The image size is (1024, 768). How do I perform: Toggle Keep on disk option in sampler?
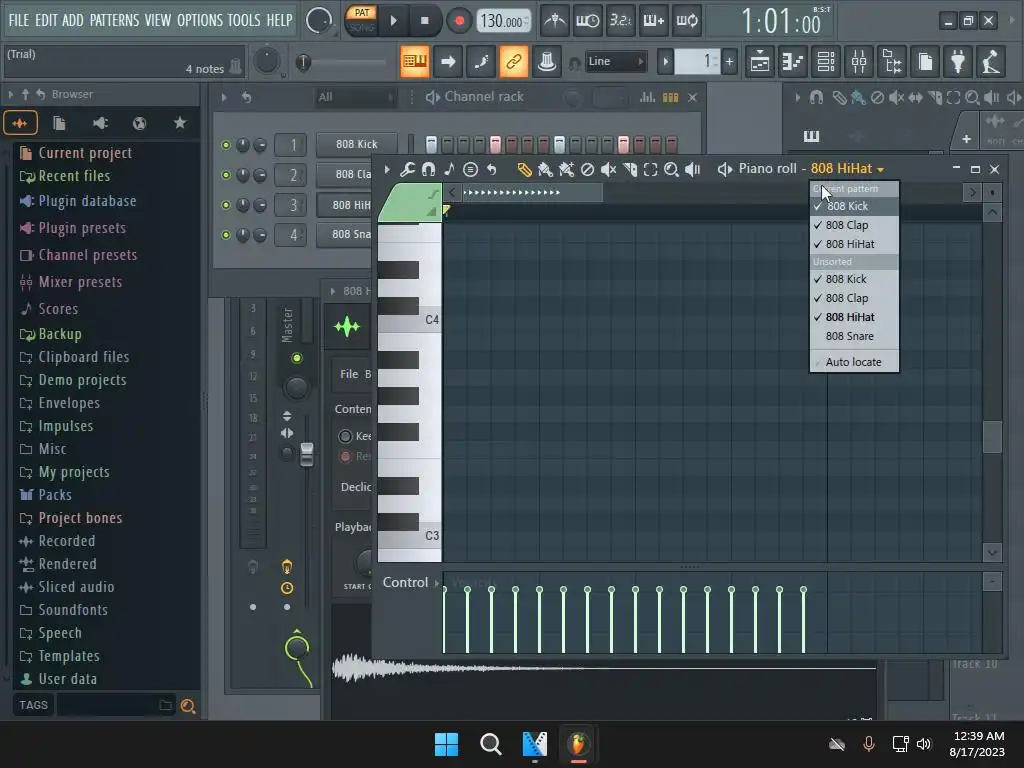tap(345, 436)
